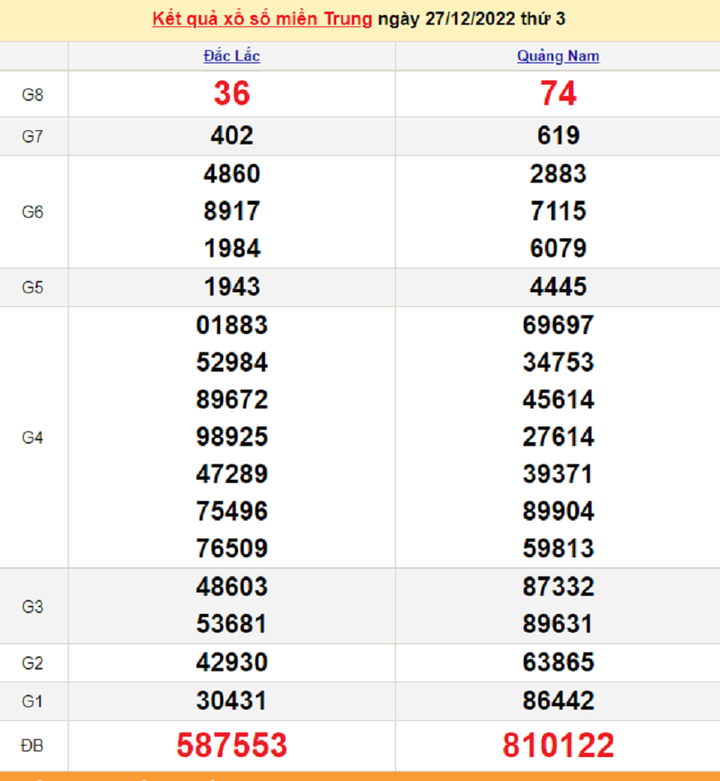The height and width of the screenshot is (781, 720).
Task: Select the G2 number 63865
Action: (558, 662)
